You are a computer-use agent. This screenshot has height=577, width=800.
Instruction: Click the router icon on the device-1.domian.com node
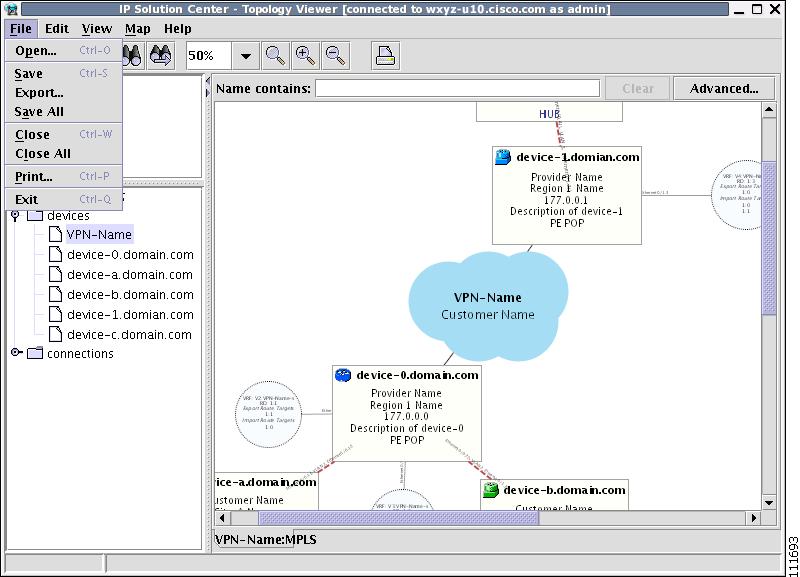click(503, 157)
